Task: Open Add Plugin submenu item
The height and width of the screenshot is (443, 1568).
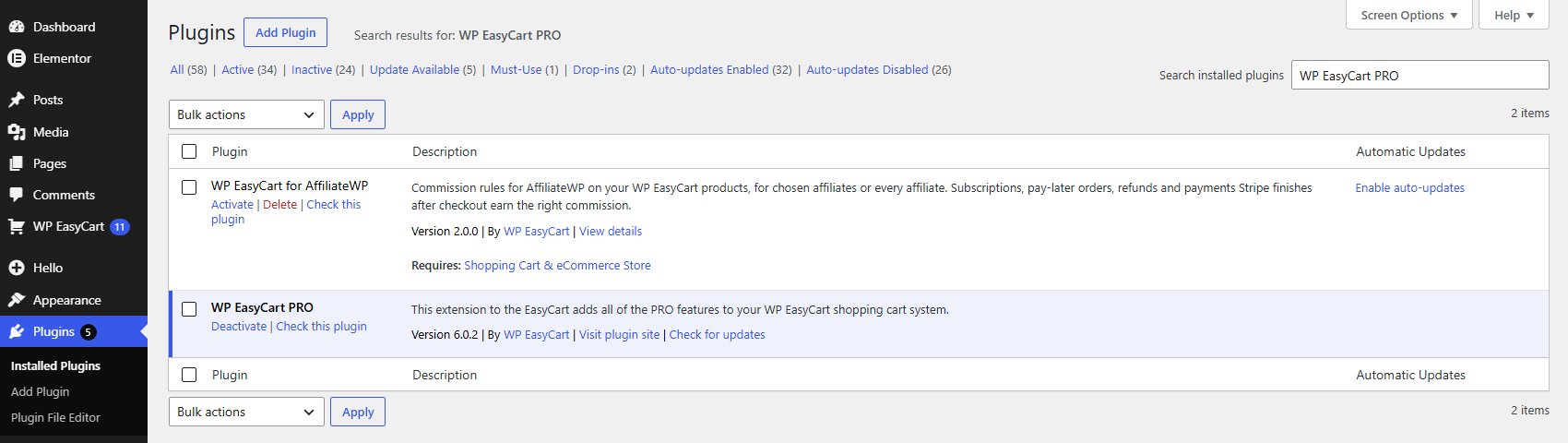Action: (x=40, y=391)
